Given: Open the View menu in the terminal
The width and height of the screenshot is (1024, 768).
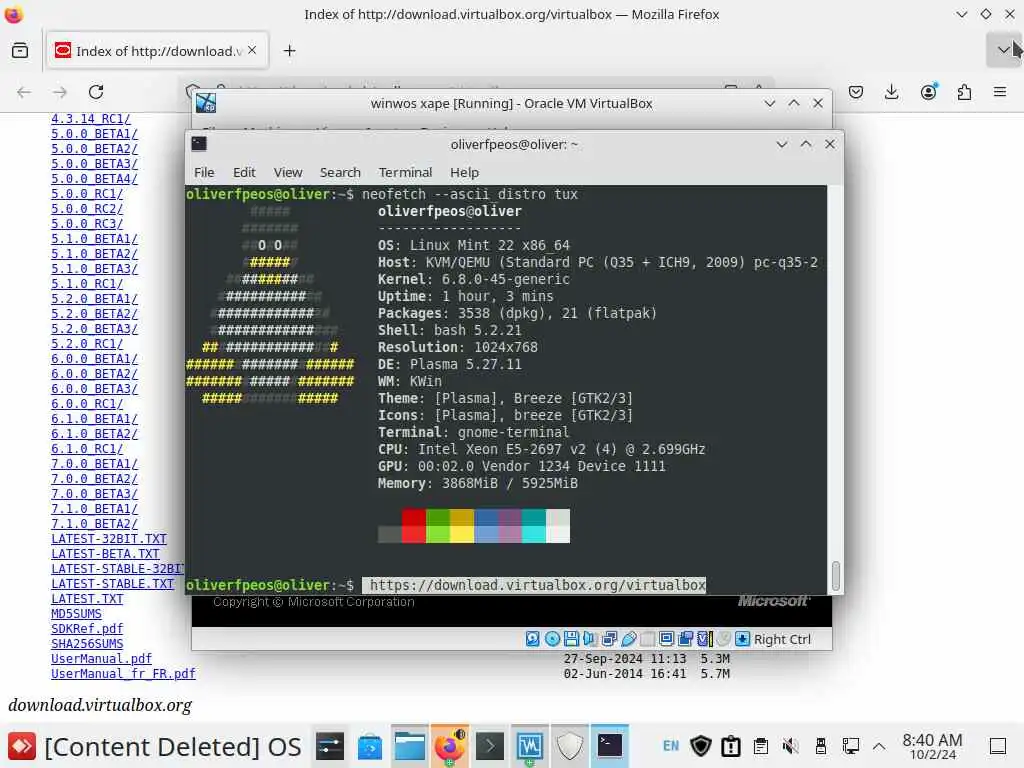Looking at the screenshot, I should tap(288, 172).
